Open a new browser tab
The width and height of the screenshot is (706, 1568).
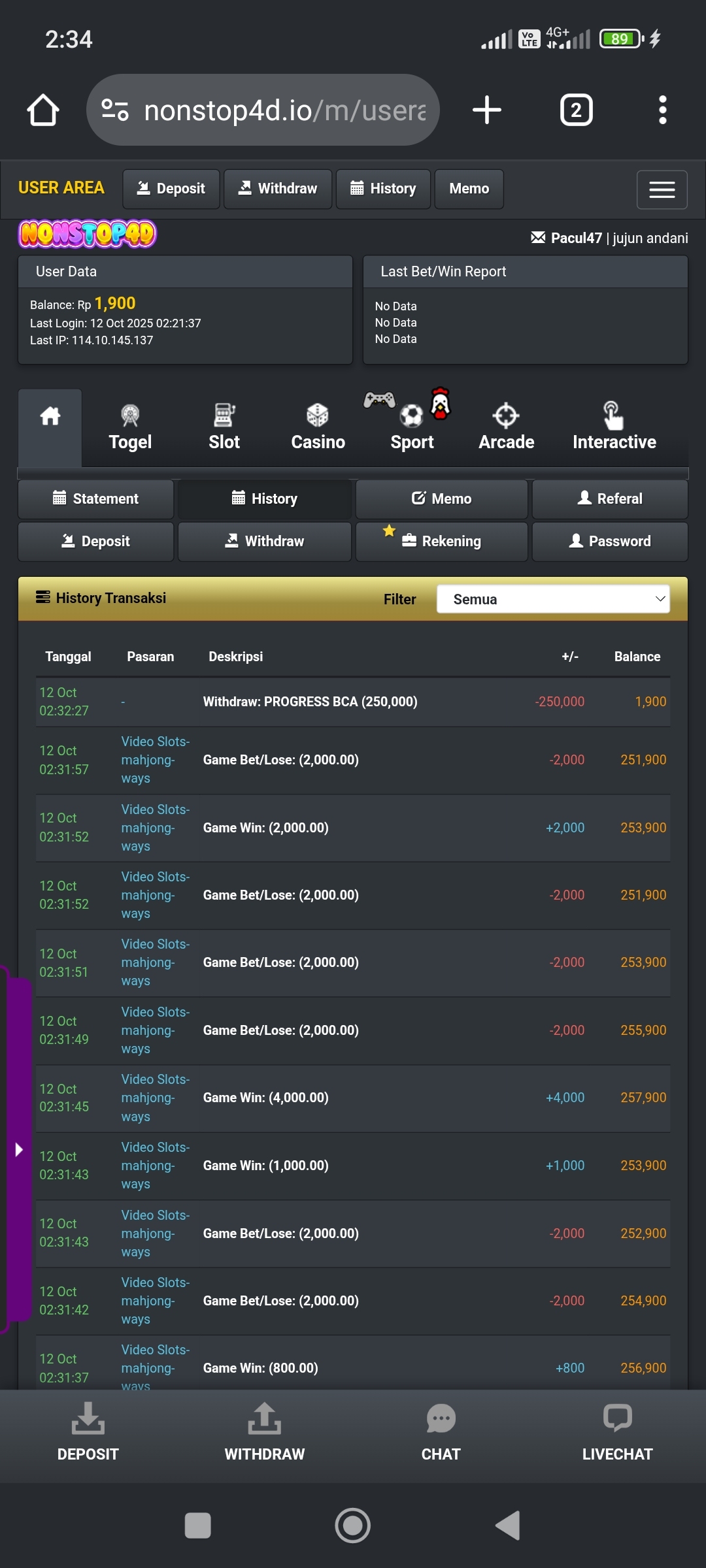[x=487, y=110]
